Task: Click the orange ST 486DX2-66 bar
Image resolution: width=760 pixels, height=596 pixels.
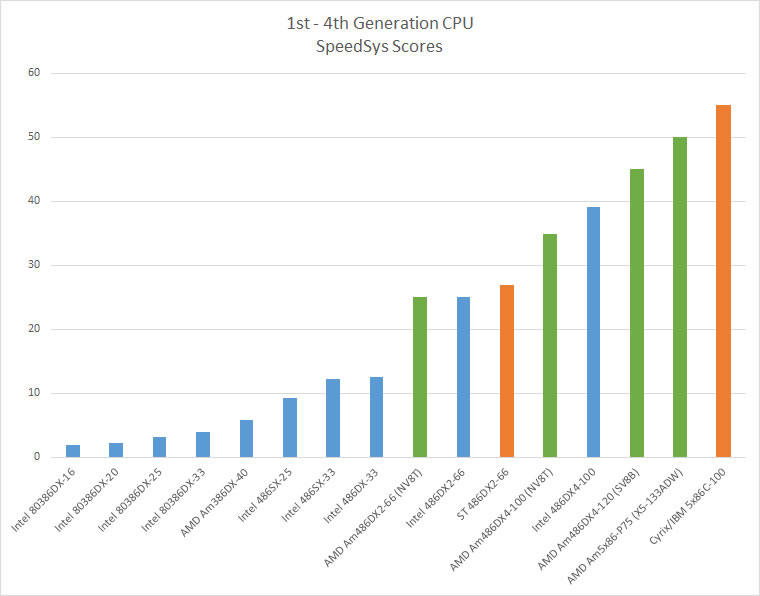Action: [506, 371]
